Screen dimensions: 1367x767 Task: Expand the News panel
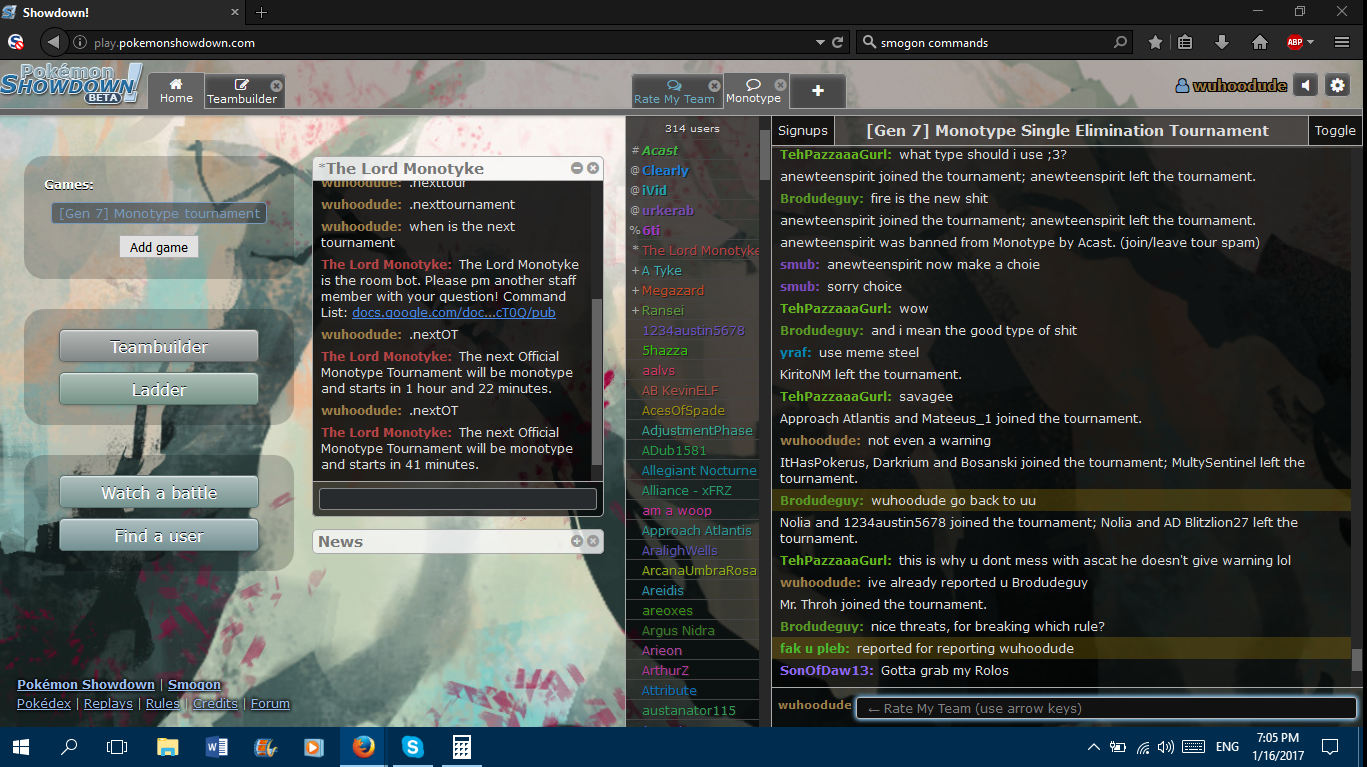tap(577, 541)
